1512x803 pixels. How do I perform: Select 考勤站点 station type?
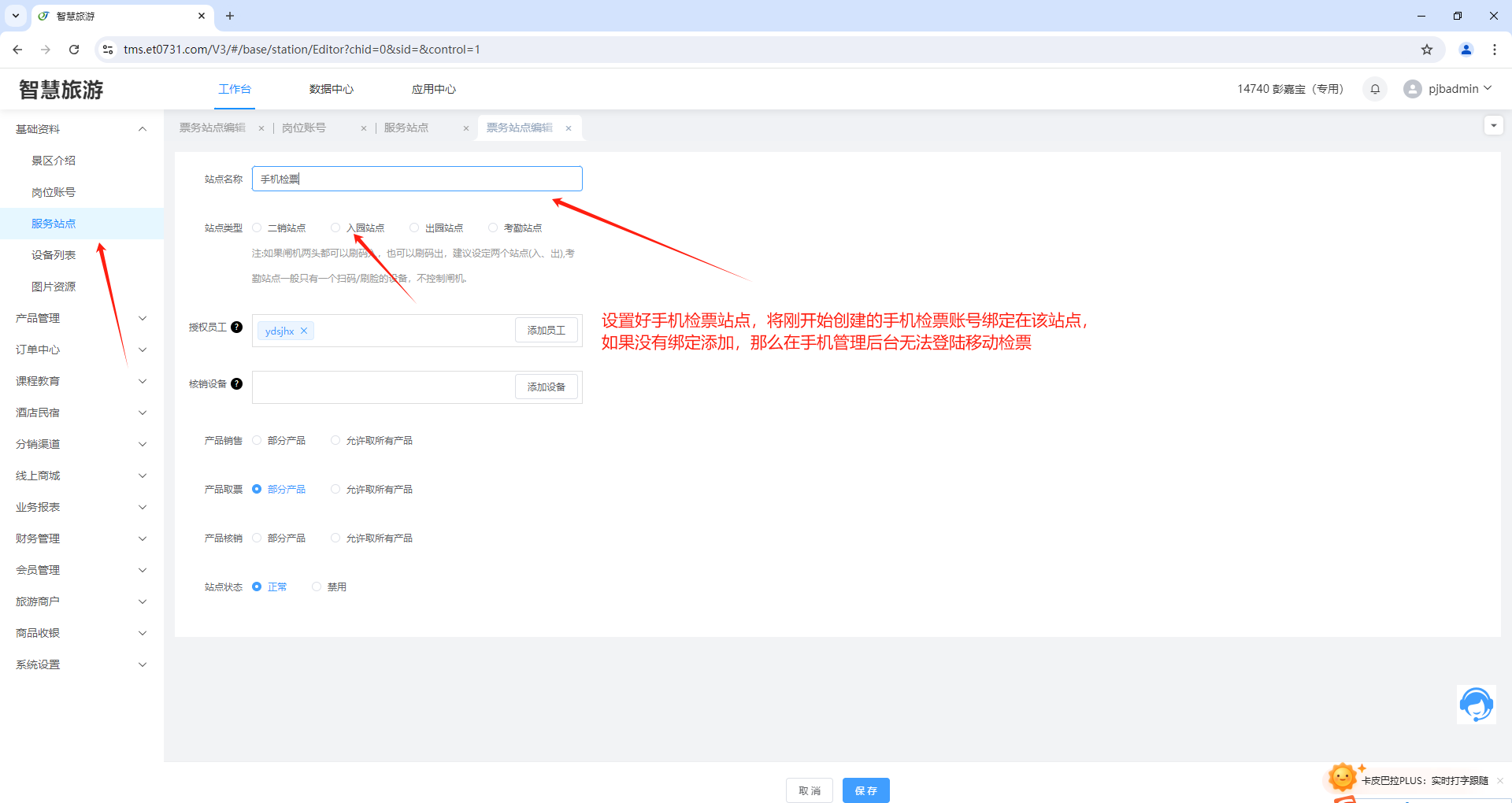tap(493, 228)
